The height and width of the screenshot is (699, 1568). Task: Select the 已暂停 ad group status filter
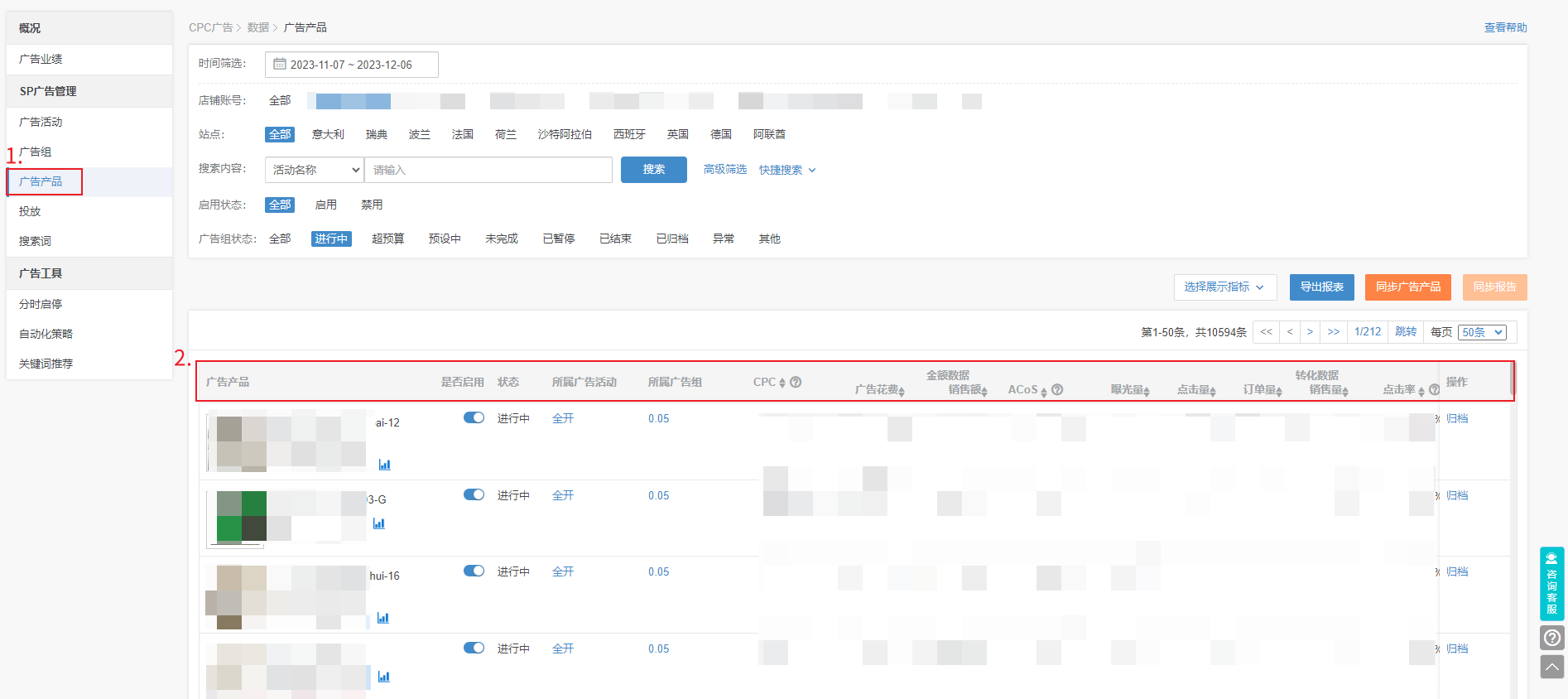click(x=558, y=239)
